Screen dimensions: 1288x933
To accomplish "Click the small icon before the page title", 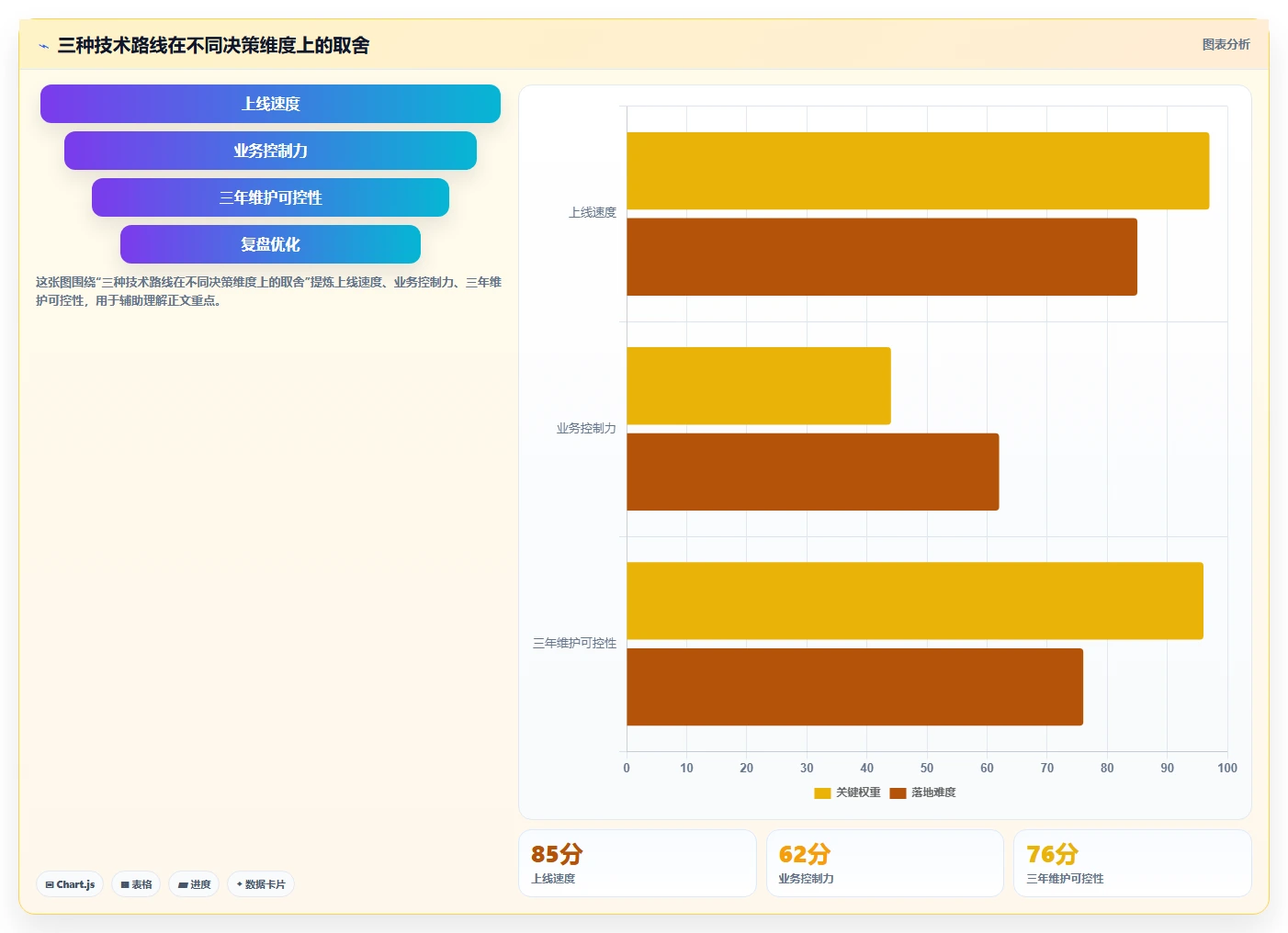I will pyautogui.click(x=43, y=46).
